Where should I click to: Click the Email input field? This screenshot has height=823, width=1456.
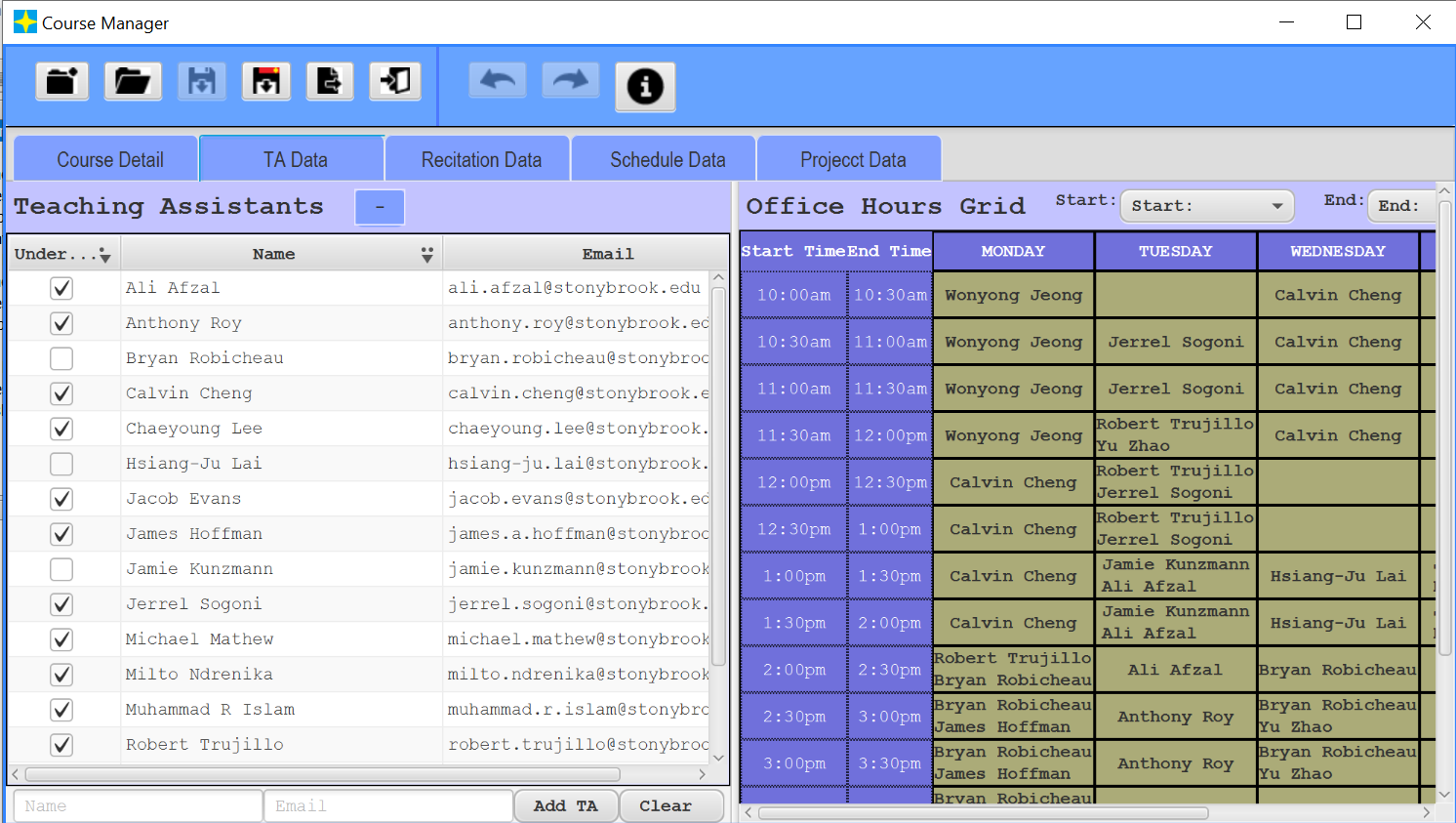coord(387,805)
